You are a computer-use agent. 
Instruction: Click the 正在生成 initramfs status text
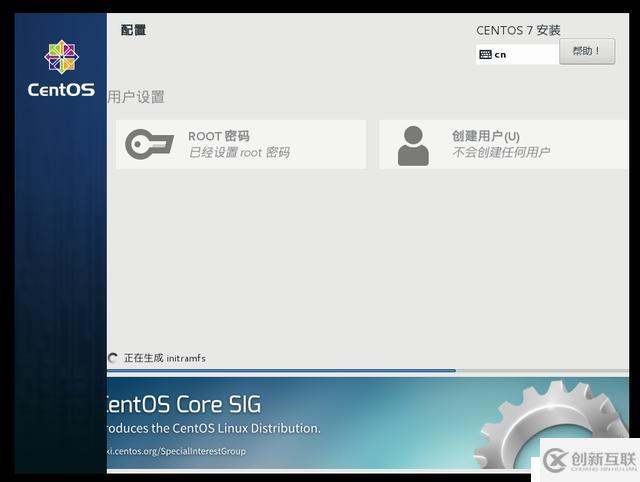165,358
